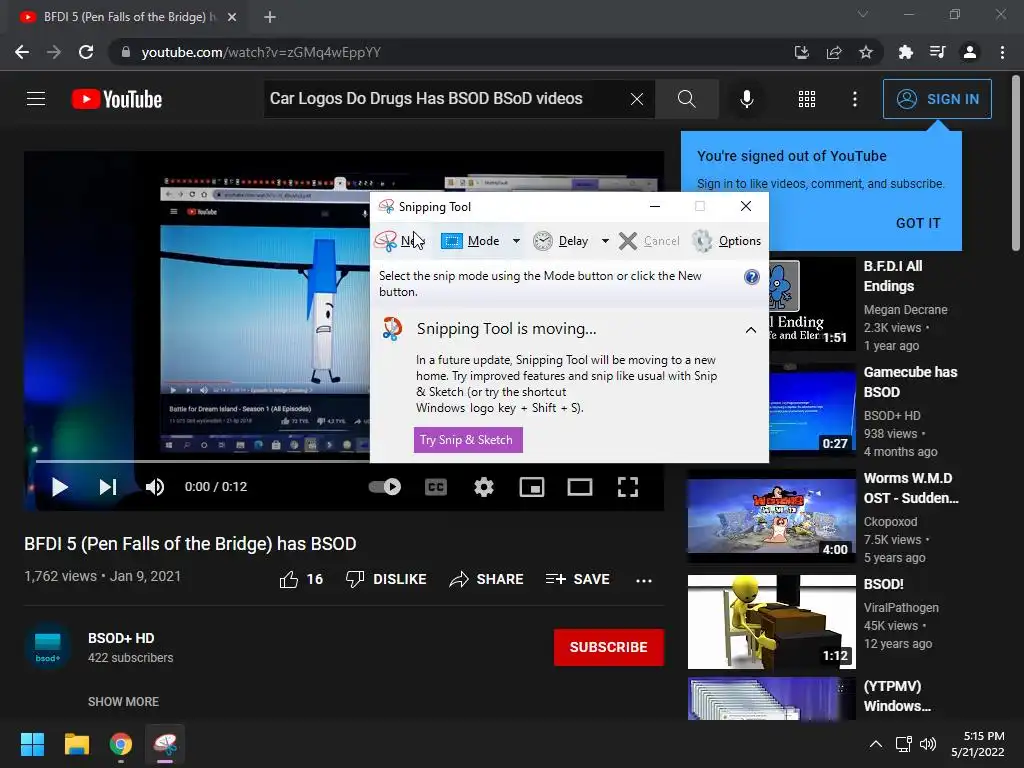Close the BFDI 5 browser tab
This screenshot has height=768, width=1024.
[232, 17]
